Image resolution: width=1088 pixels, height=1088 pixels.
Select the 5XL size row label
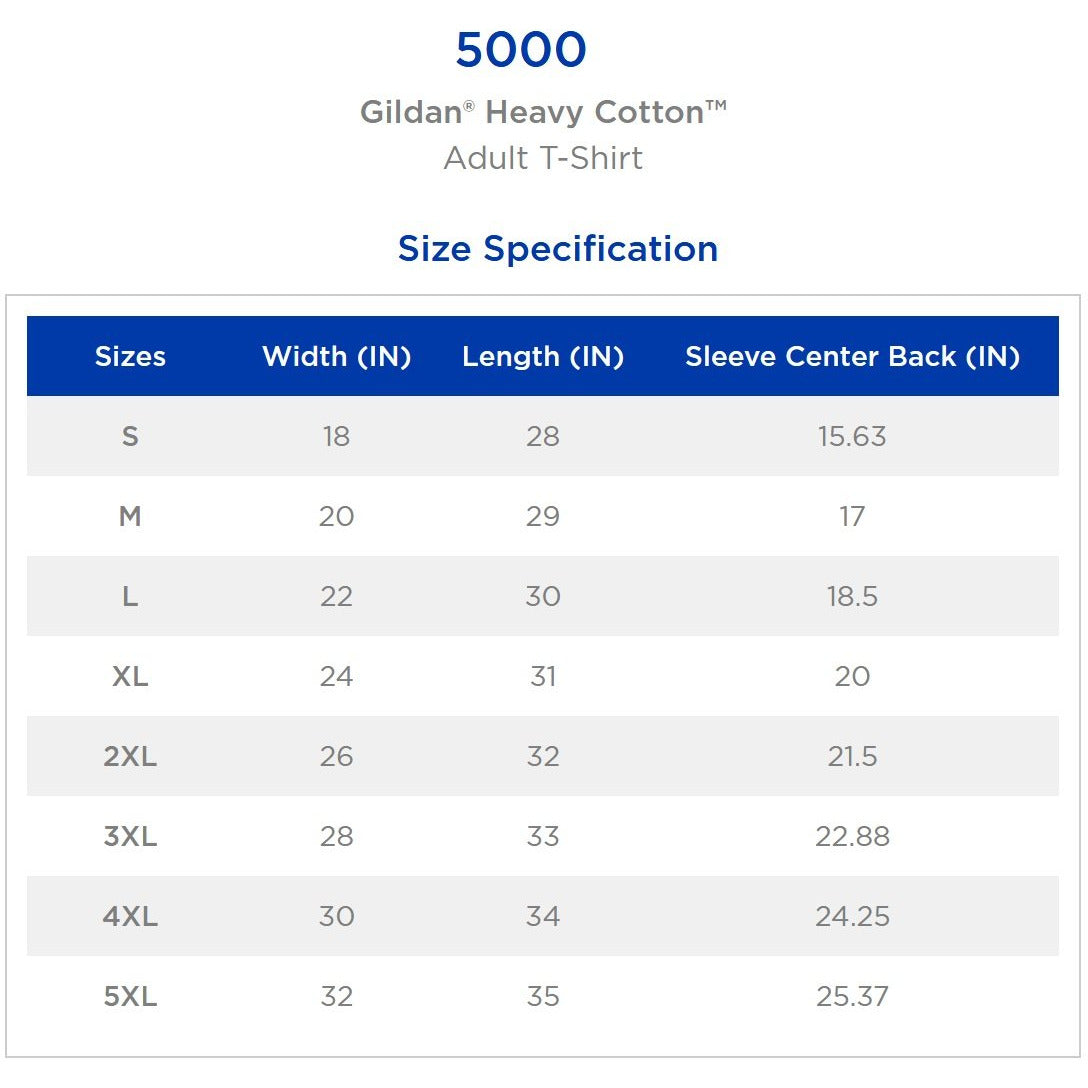point(130,997)
